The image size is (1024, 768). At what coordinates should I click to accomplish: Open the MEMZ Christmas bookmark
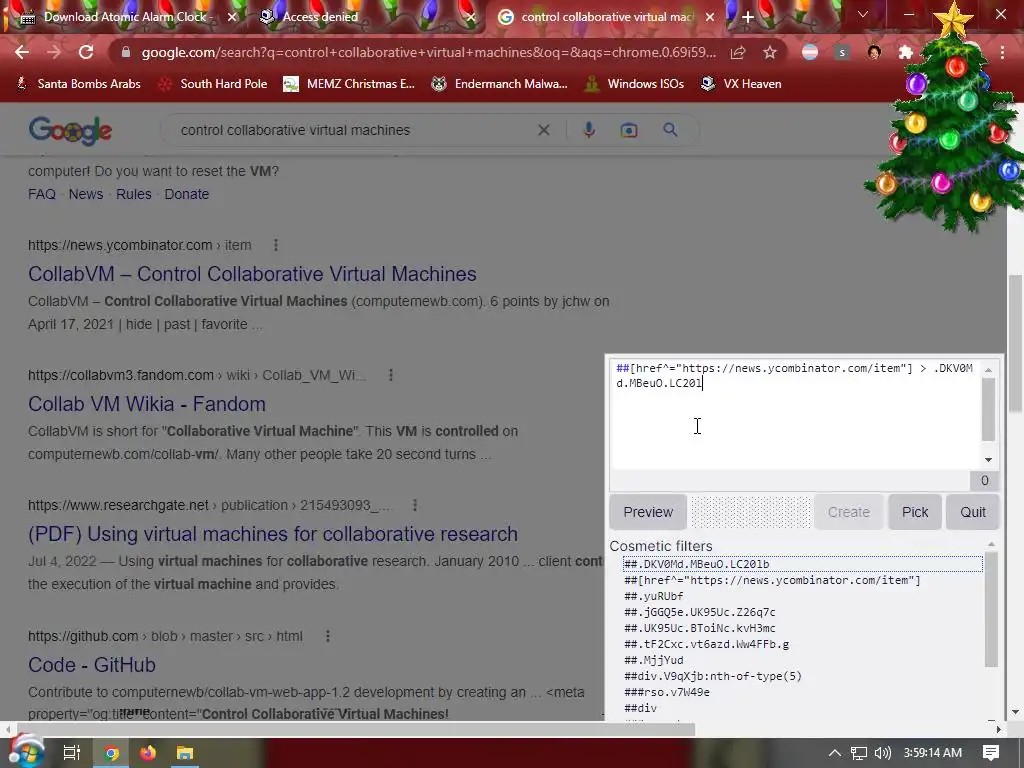coord(349,84)
